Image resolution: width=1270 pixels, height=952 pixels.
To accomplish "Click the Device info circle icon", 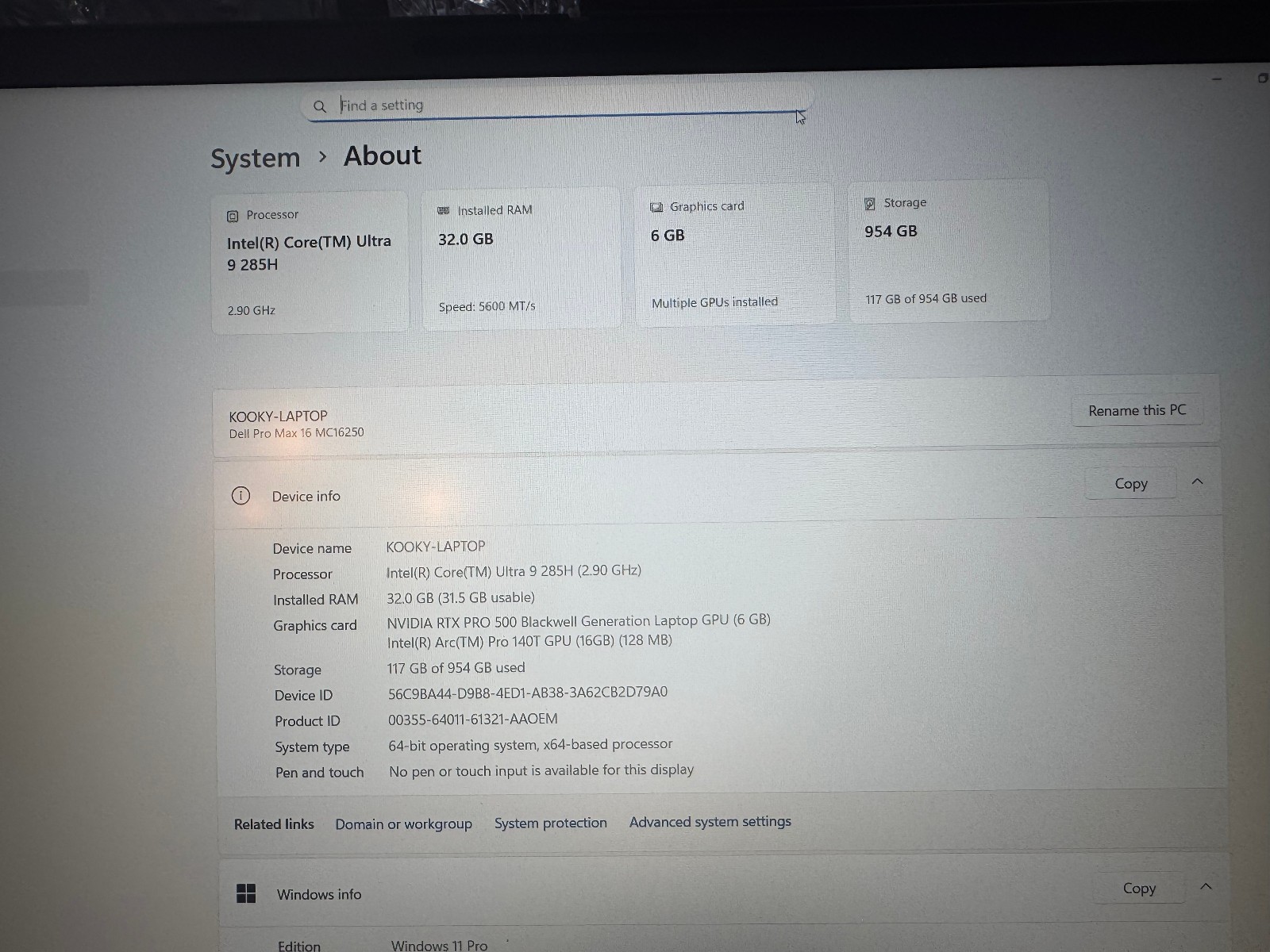I will pos(241,496).
